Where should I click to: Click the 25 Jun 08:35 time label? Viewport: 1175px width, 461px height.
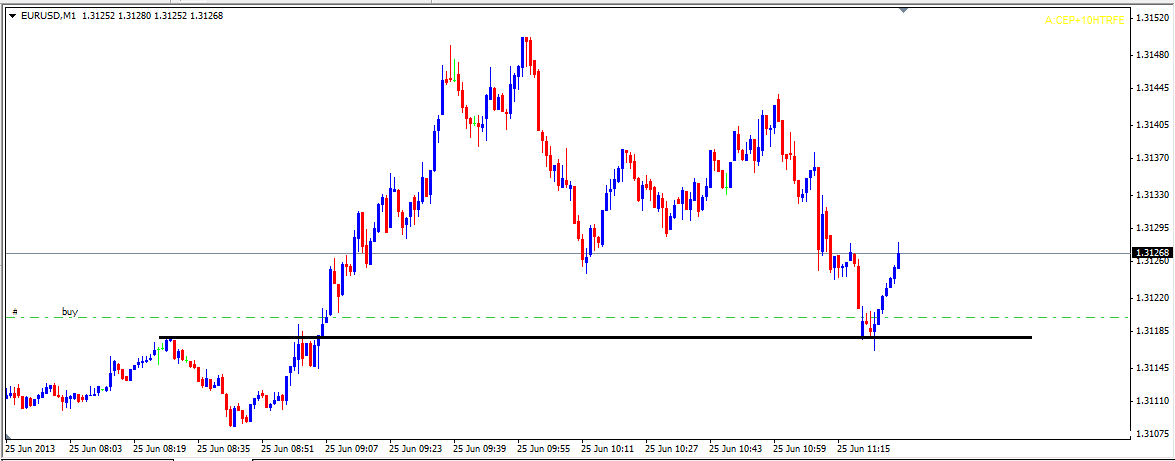[x=226, y=449]
